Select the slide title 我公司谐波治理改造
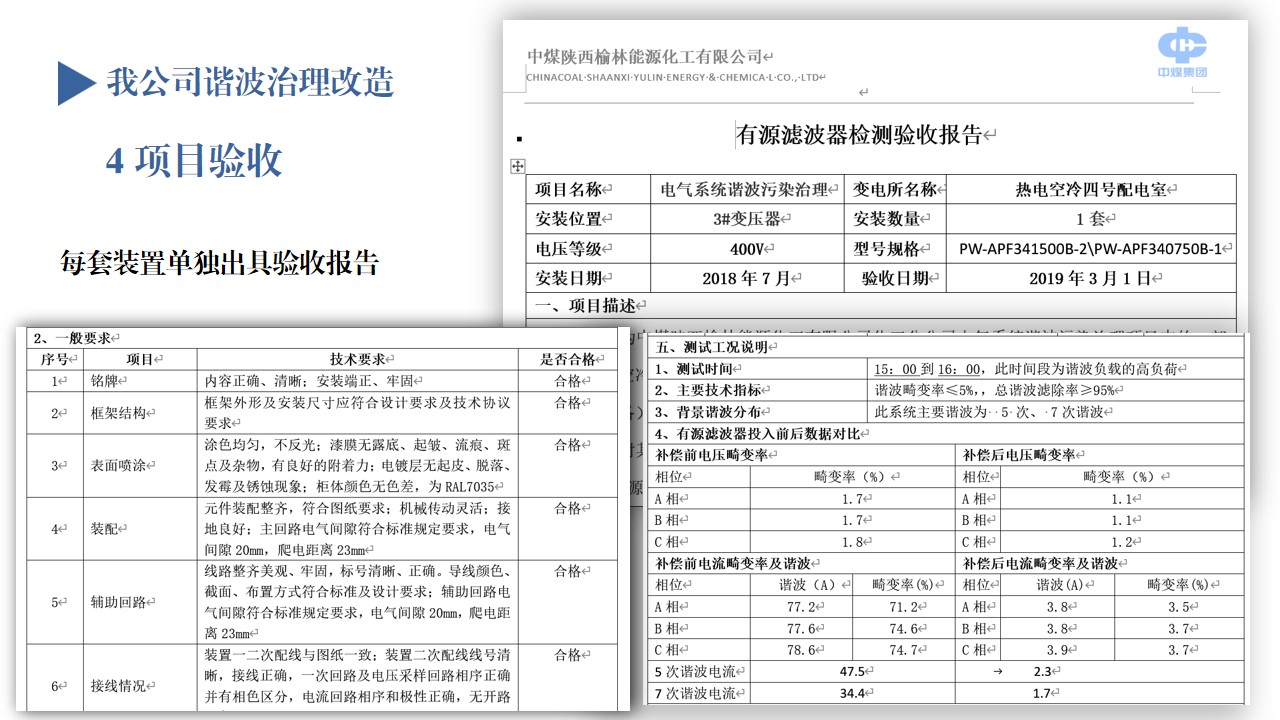The height and width of the screenshot is (720, 1280). tap(250, 82)
